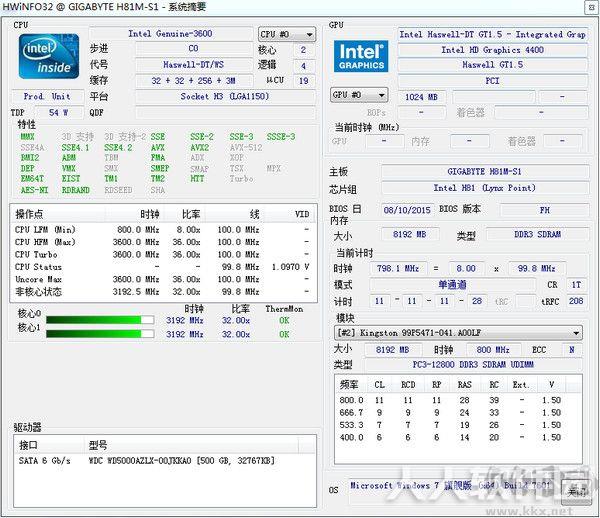Click the AVX2 feature flag

click(200, 148)
